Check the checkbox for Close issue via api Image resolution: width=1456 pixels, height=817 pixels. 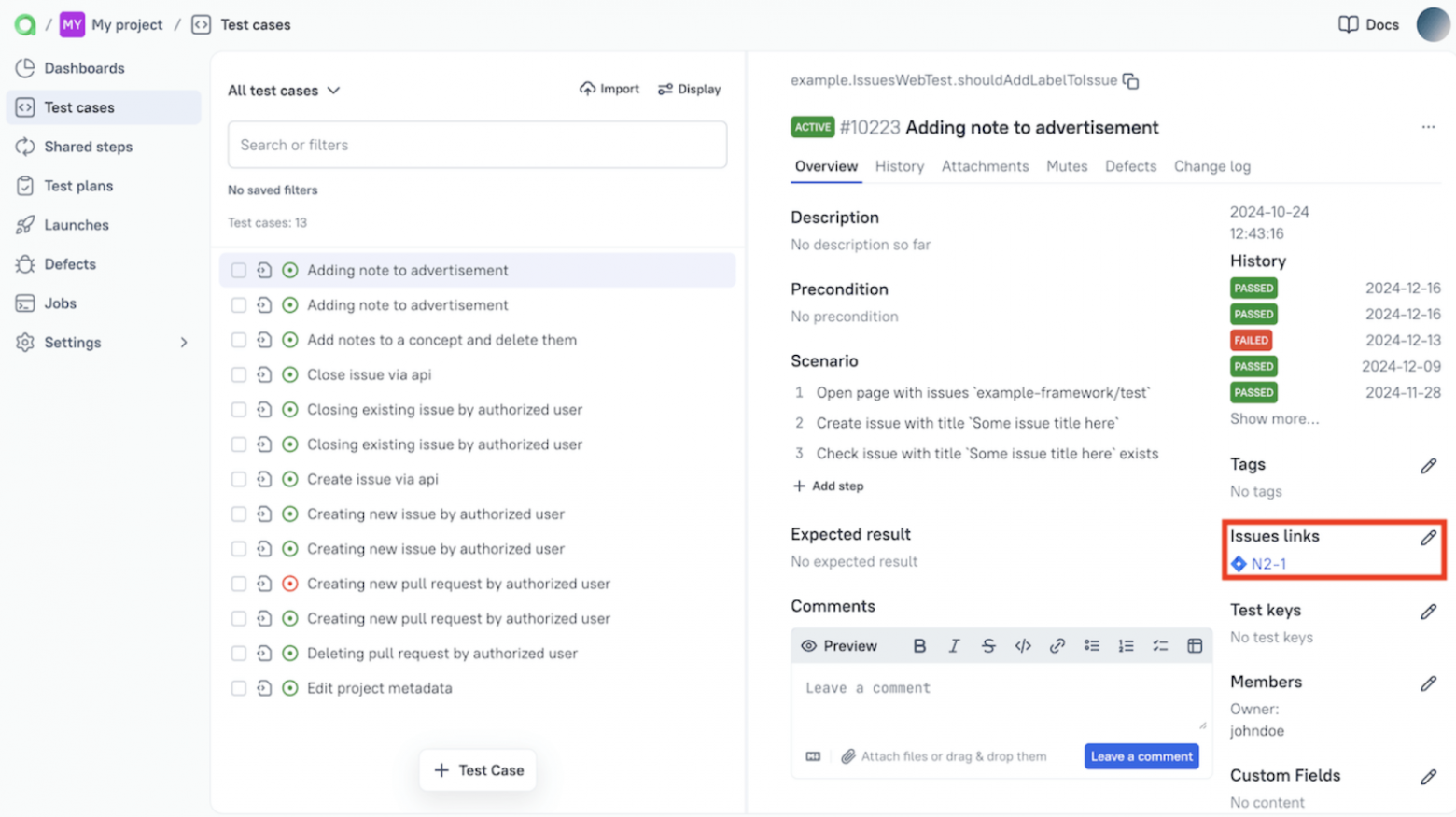pos(237,374)
